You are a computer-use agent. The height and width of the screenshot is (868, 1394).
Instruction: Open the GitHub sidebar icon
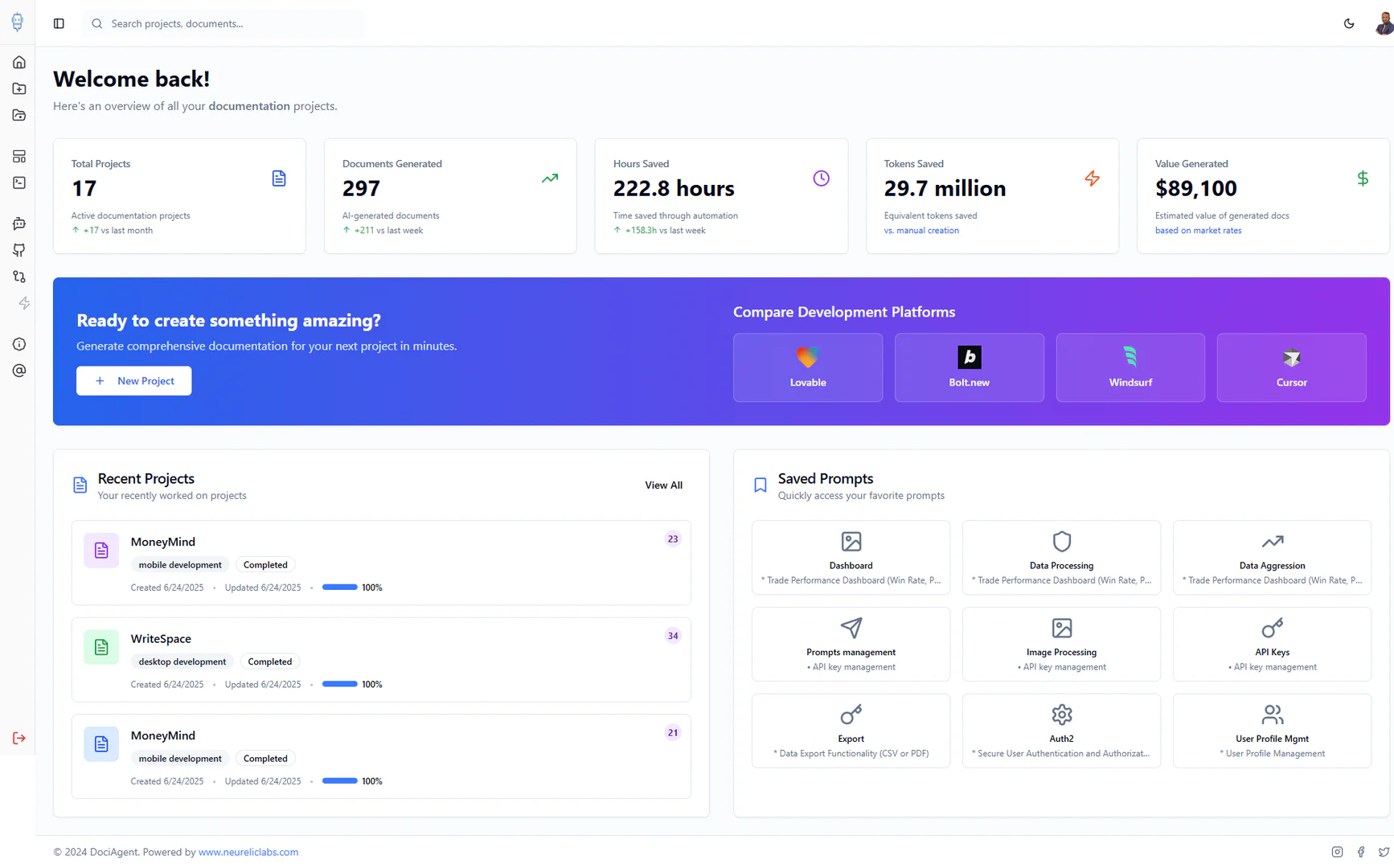click(18, 250)
